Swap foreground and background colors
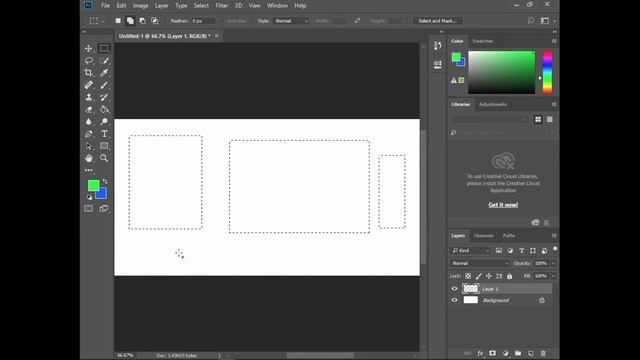This screenshot has height=360, width=640. 105,181
